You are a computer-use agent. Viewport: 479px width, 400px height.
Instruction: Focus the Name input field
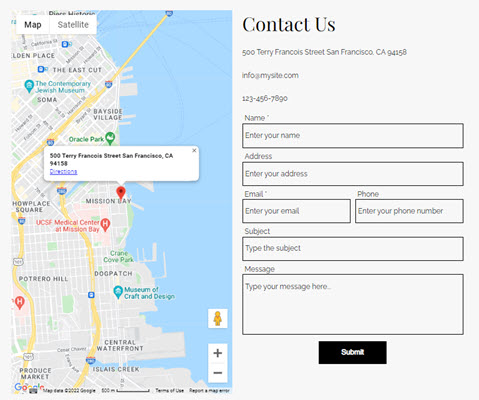click(353, 136)
